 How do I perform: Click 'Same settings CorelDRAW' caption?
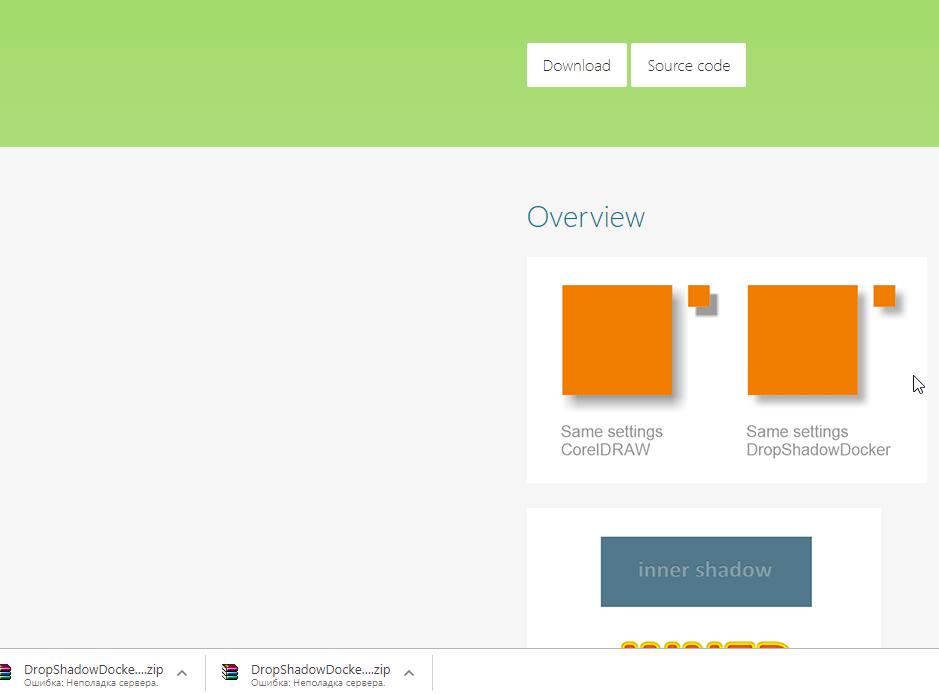click(x=611, y=441)
